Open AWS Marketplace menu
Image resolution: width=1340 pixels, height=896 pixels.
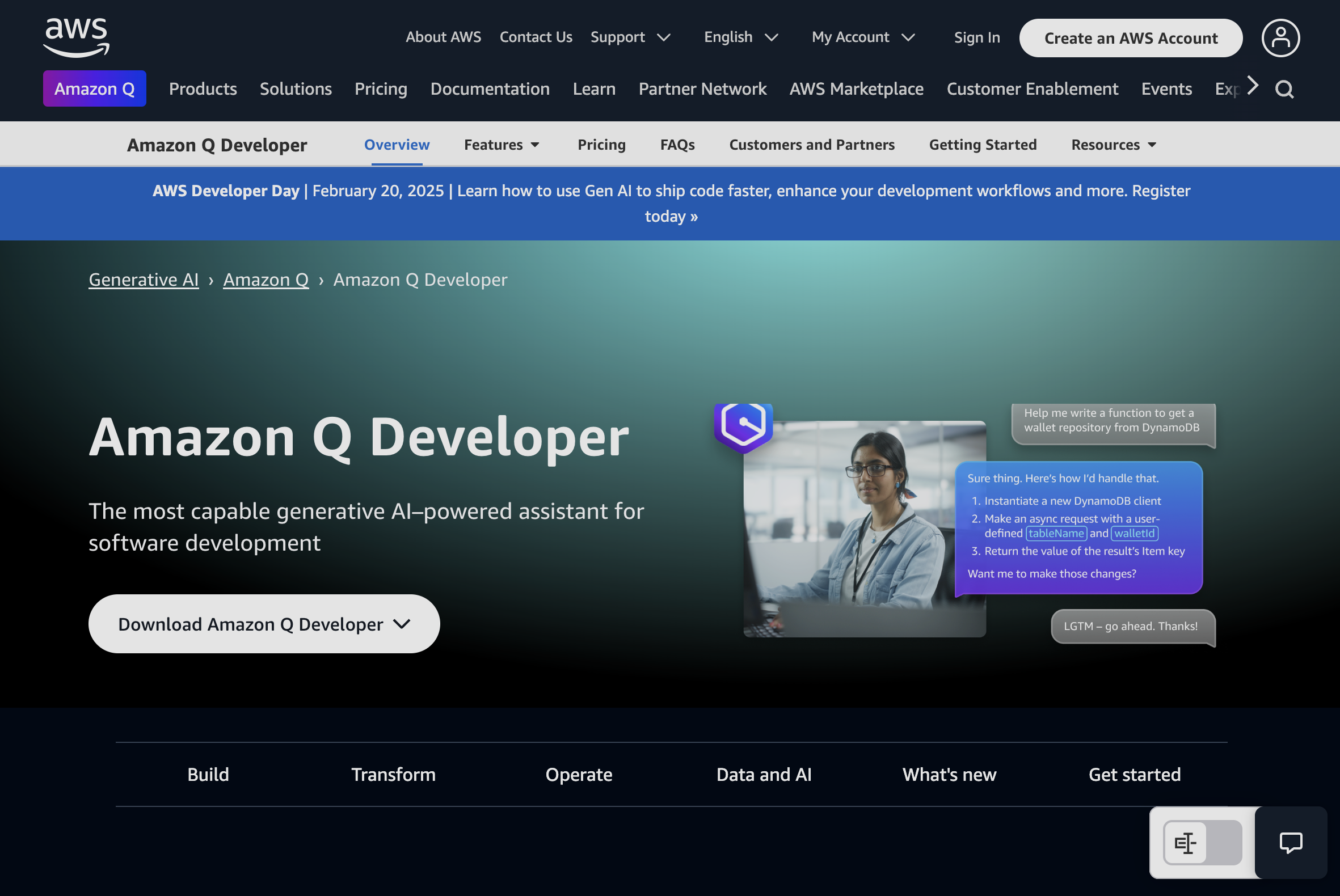[x=857, y=89]
